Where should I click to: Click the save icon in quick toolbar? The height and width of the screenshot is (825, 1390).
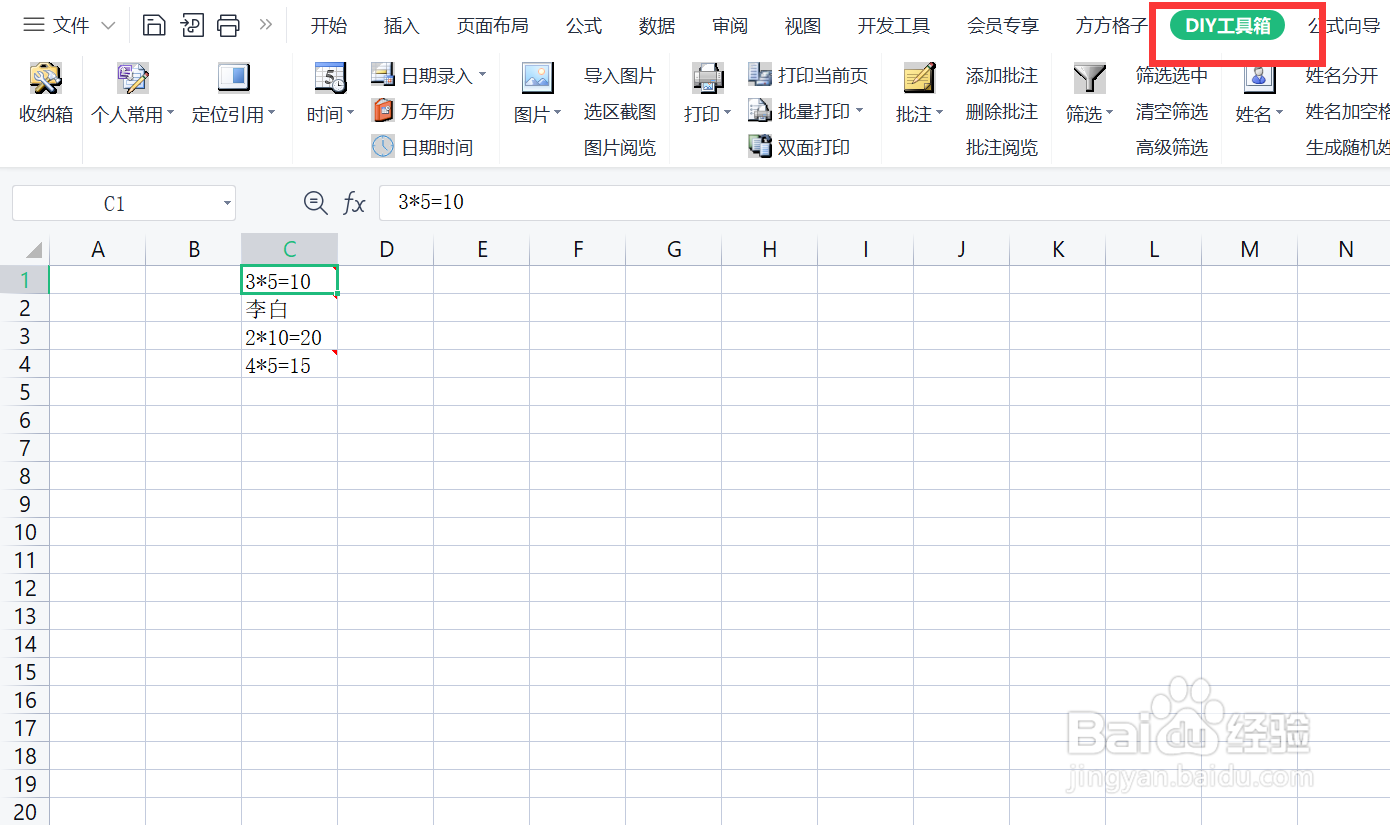click(154, 25)
